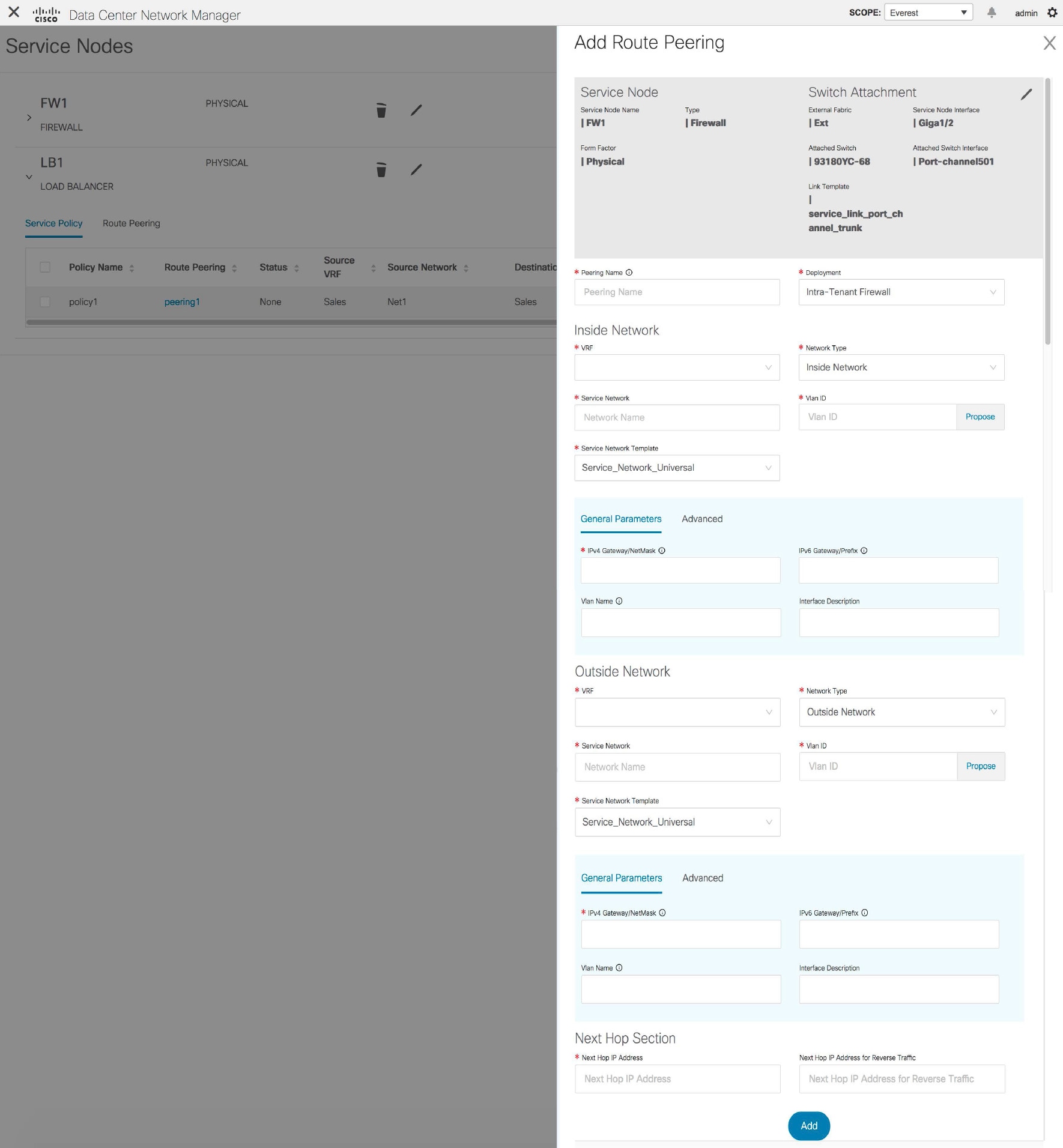Open the settings gear icon

[1052, 13]
